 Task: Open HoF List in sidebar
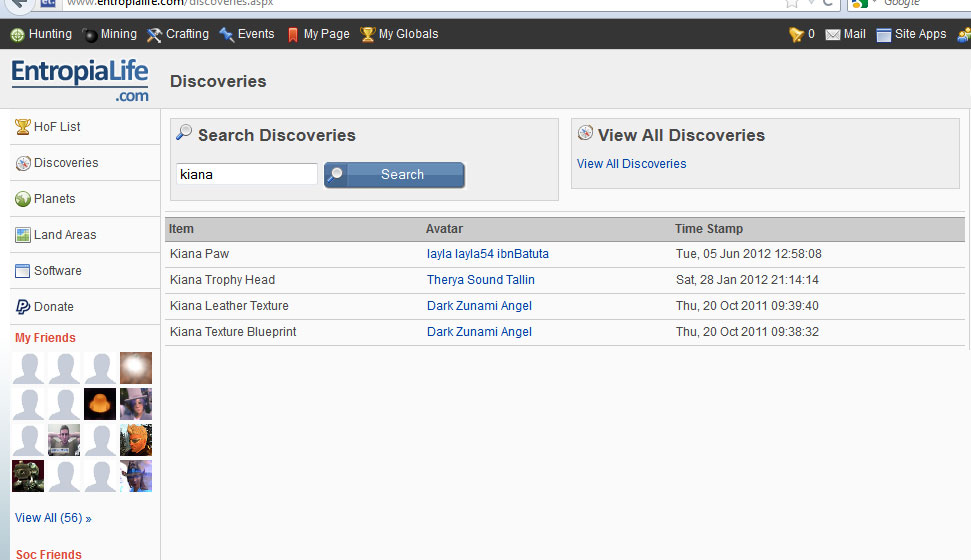[x=57, y=126]
